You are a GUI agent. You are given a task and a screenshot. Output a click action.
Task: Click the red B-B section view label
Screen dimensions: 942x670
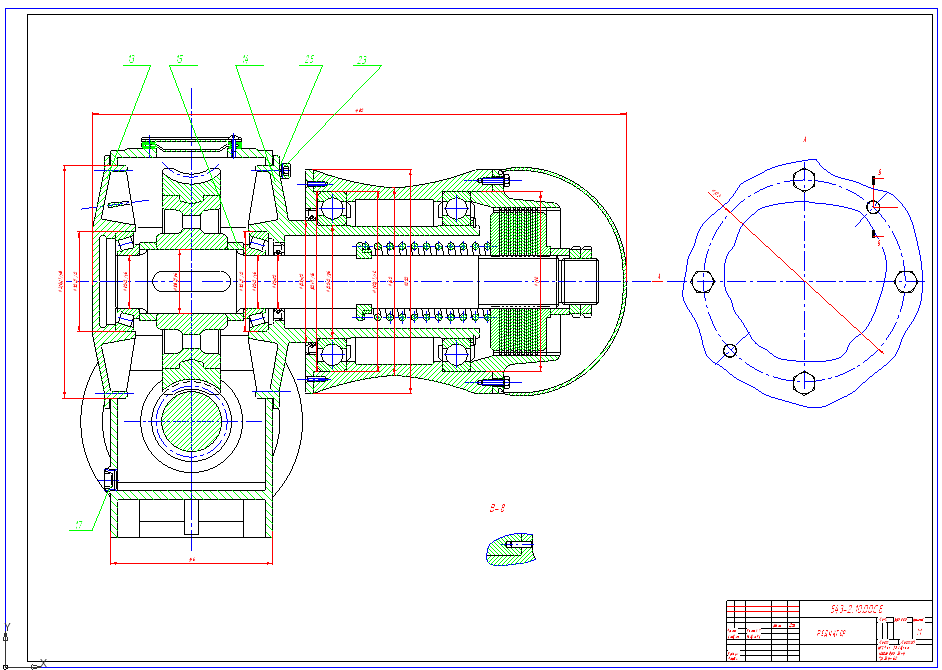coord(497,509)
